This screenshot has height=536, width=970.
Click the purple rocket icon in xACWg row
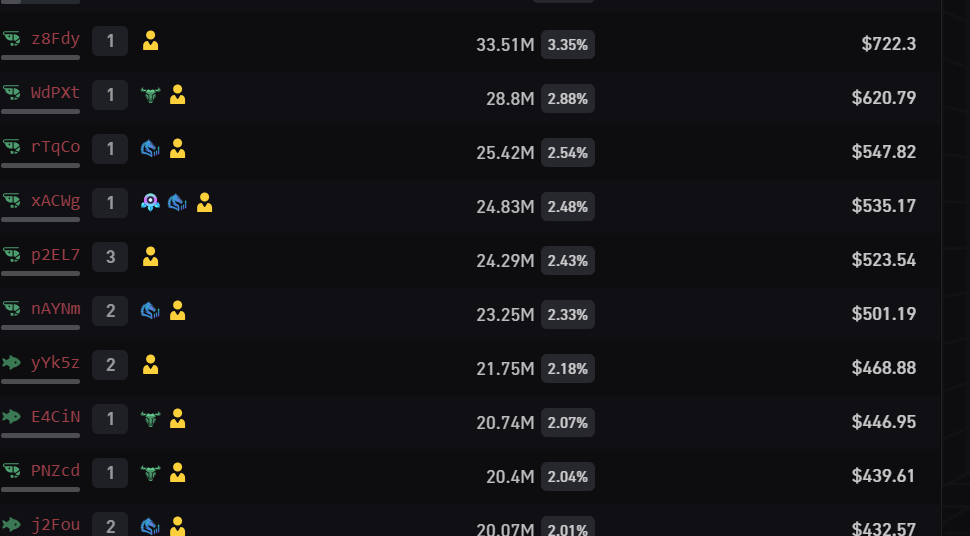[150, 202]
